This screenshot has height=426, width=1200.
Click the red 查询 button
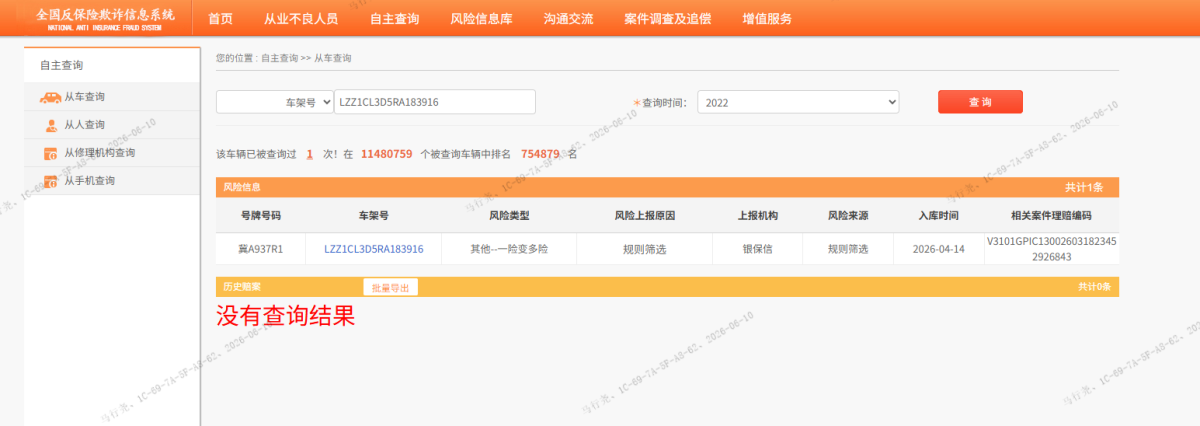tap(980, 102)
